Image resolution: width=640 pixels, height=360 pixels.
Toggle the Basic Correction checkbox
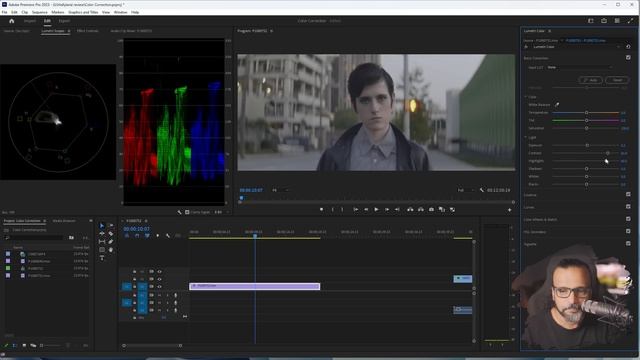pyautogui.click(x=628, y=58)
